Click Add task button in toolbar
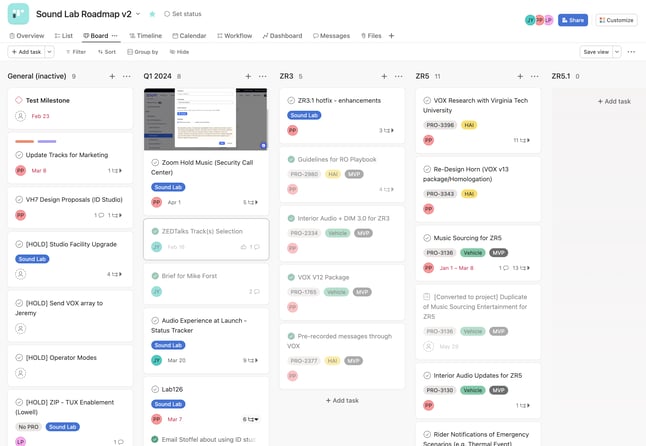Viewport: 646px width, 446px height. click(26, 52)
